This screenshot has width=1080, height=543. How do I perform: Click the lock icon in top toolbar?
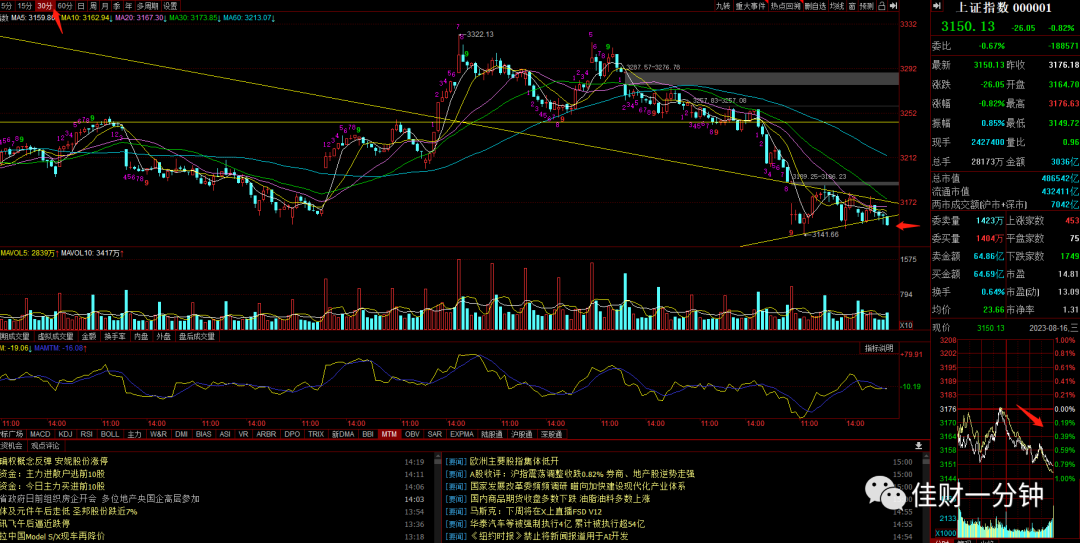tap(882, 6)
